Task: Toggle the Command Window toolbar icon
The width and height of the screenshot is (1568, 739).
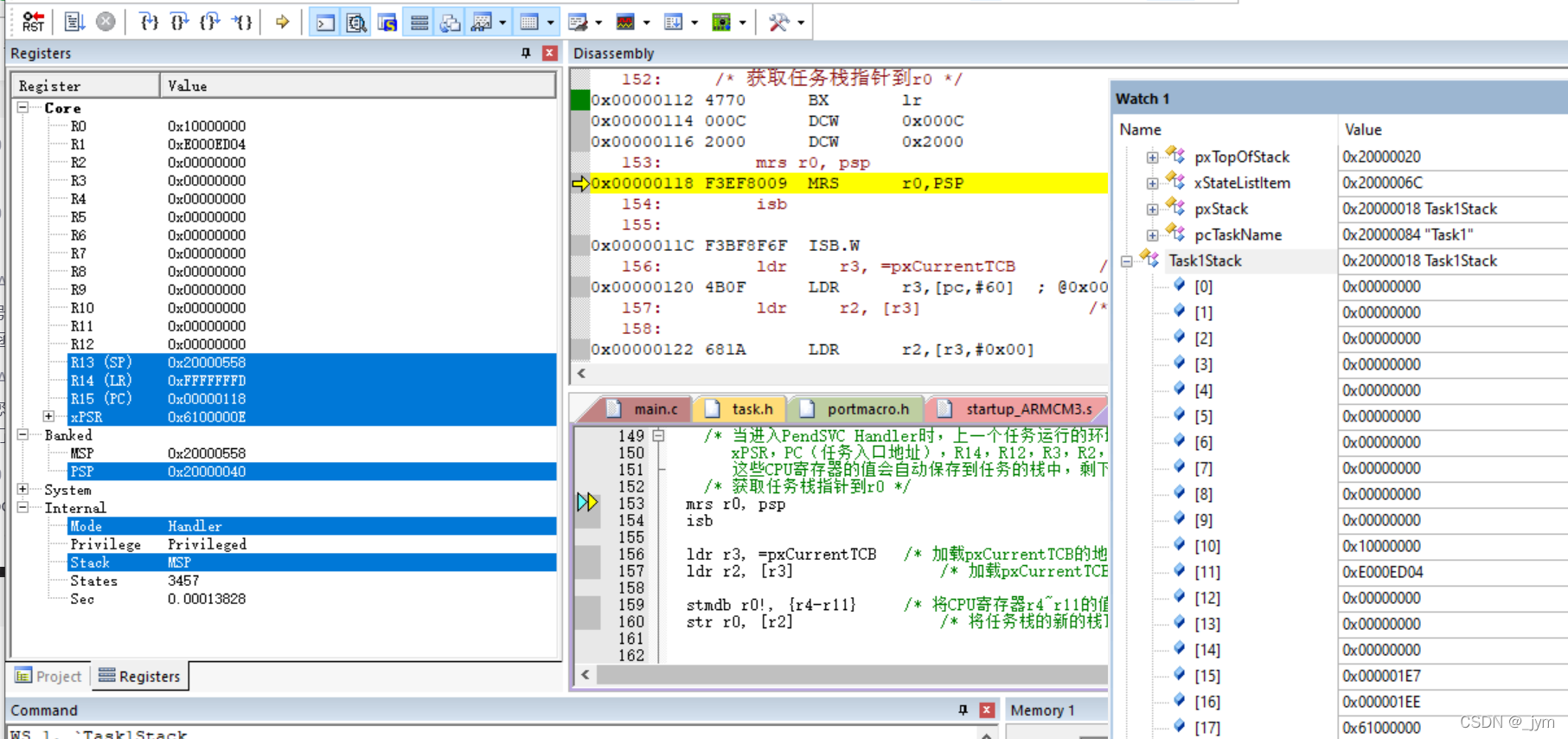Action: tap(325, 22)
